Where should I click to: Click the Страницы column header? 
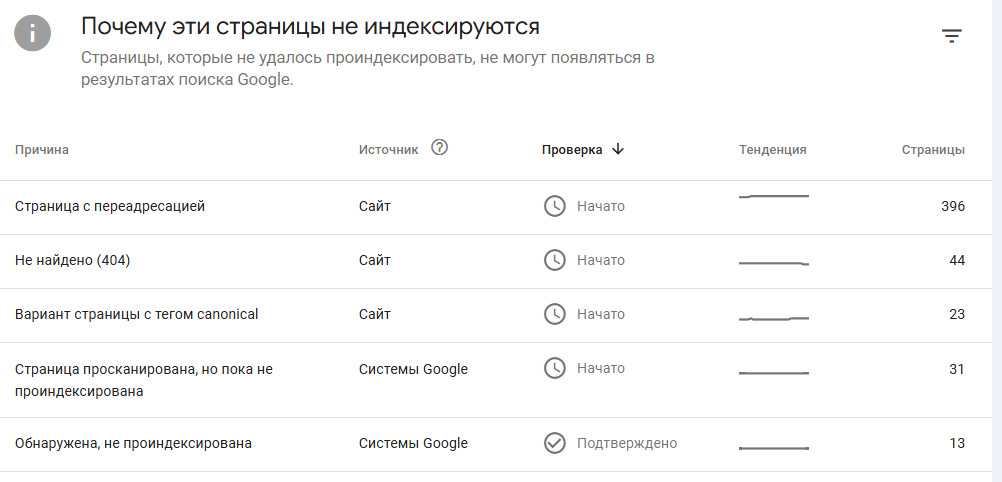(x=932, y=150)
